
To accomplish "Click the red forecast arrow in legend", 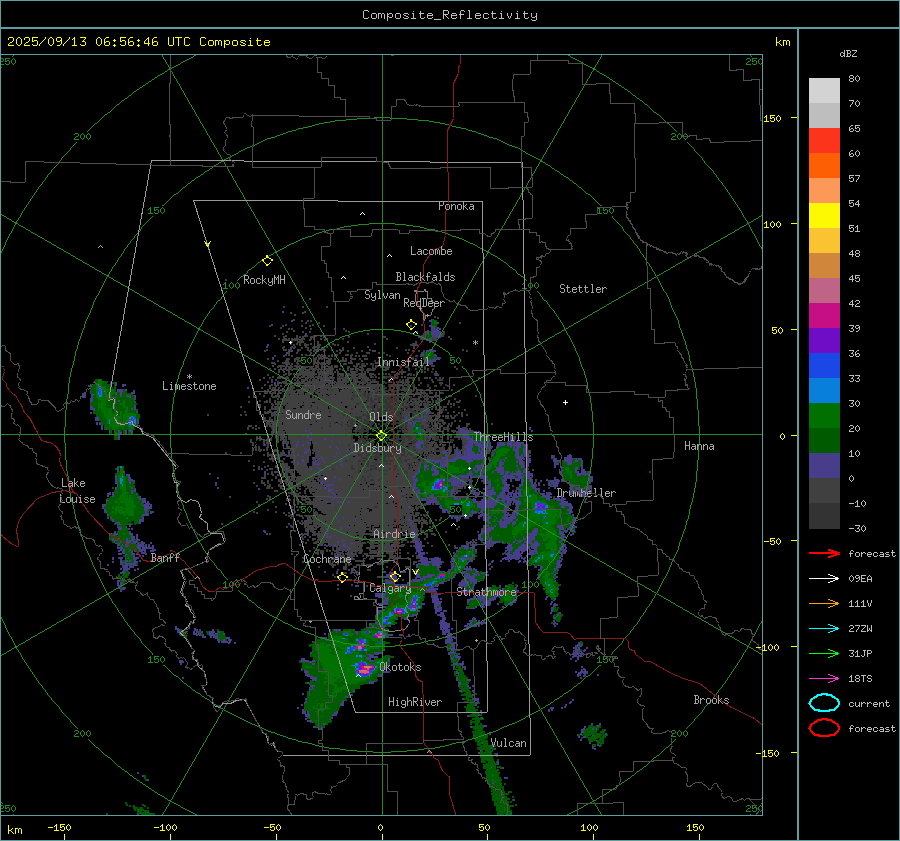I will (824, 553).
